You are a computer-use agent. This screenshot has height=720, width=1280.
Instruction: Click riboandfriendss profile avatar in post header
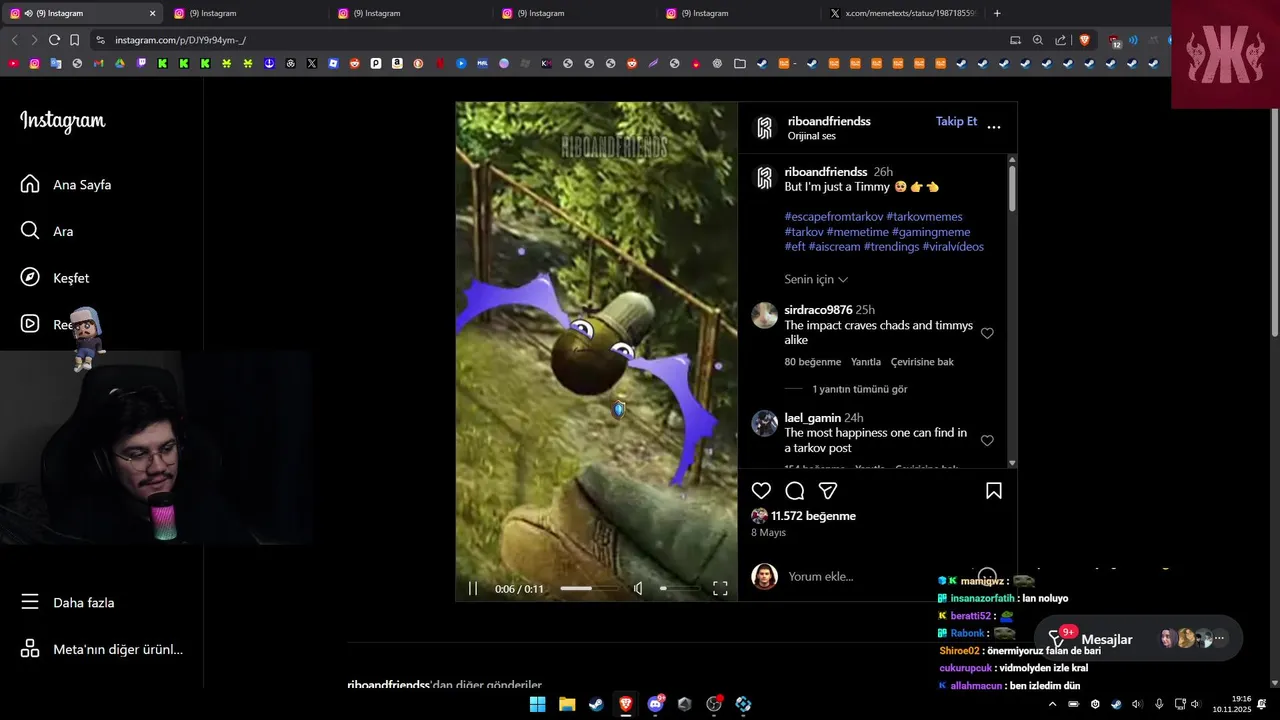[765, 128]
